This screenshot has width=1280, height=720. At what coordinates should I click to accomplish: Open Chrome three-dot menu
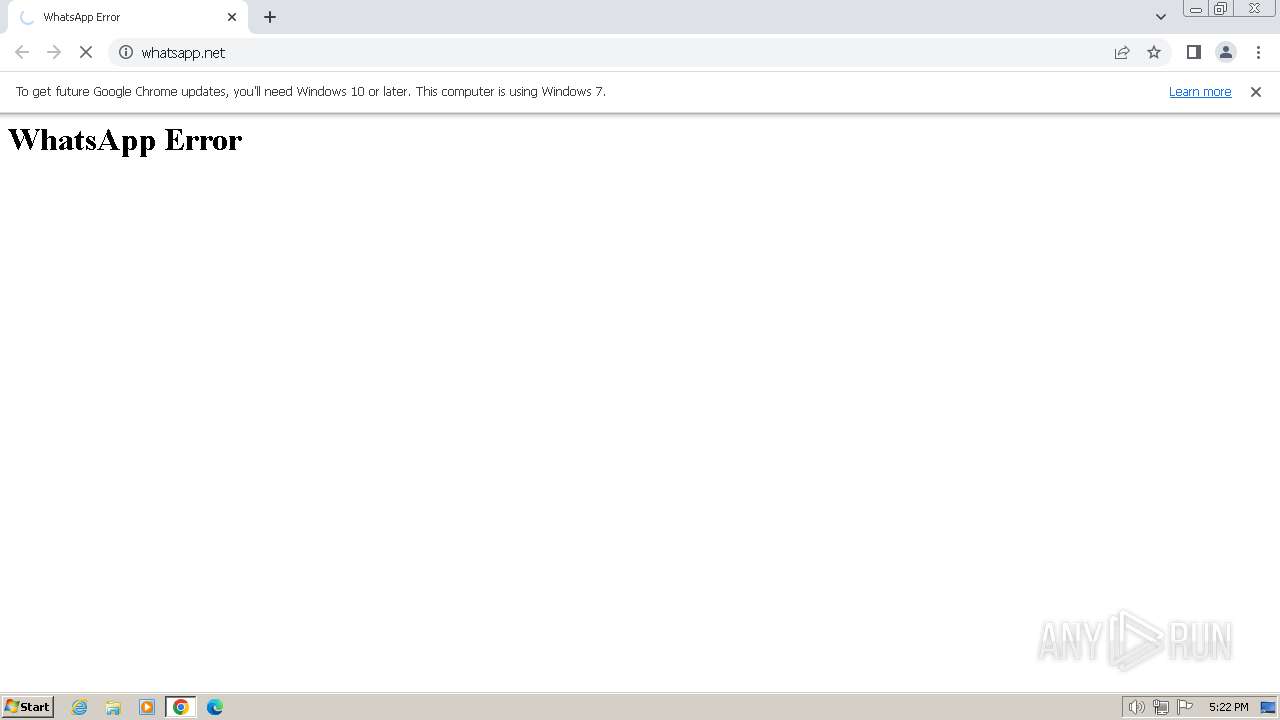[1258, 52]
